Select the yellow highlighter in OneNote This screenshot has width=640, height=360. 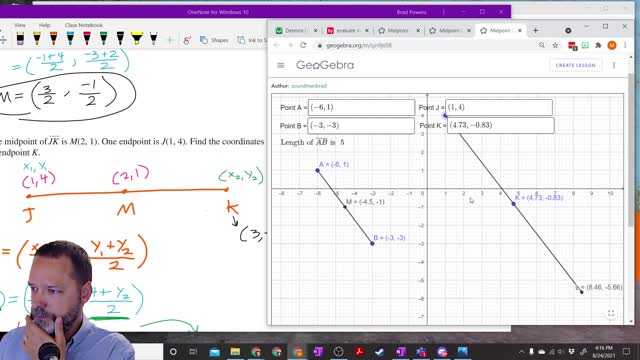137,39
